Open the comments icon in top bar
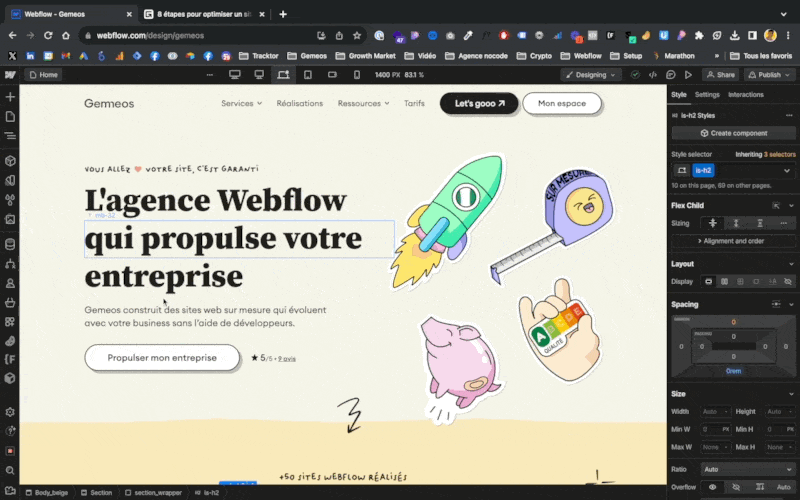Screen dimensions: 800x500 pyautogui.click(x=670, y=75)
